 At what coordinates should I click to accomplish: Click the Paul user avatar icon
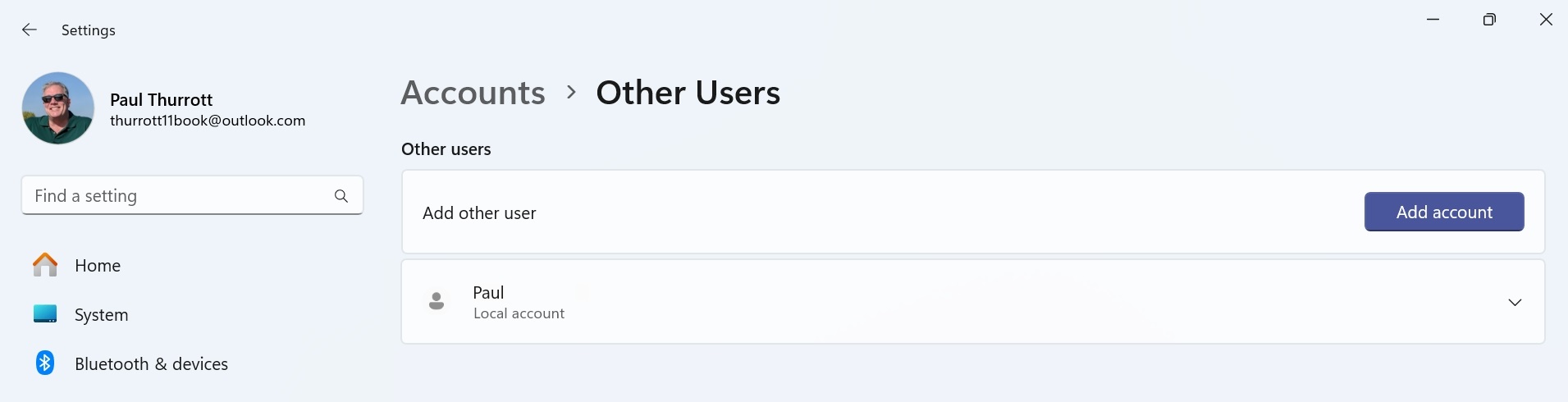[x=437, y=302]
